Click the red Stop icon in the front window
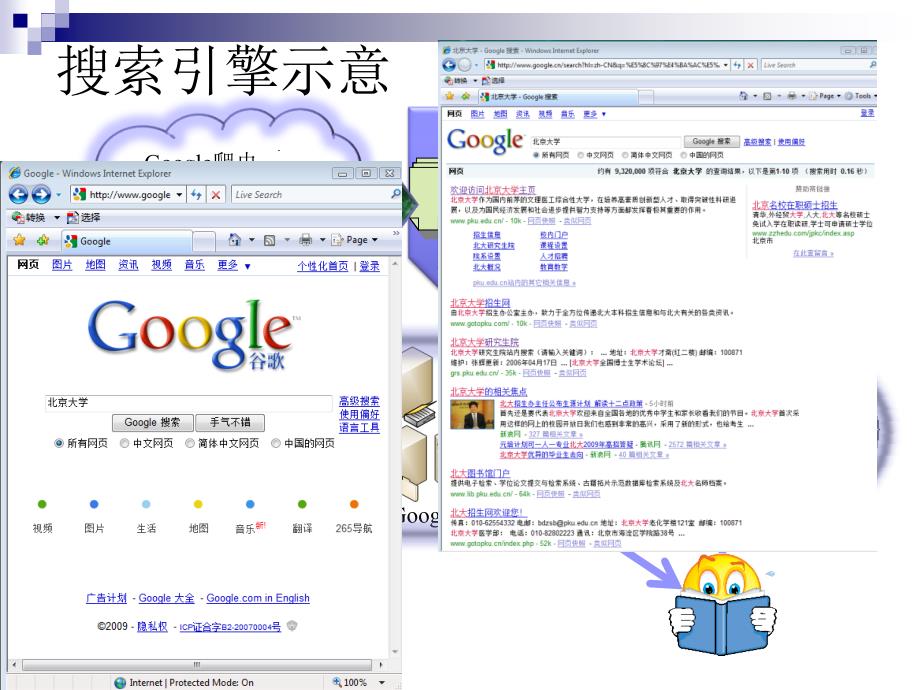 216,195
